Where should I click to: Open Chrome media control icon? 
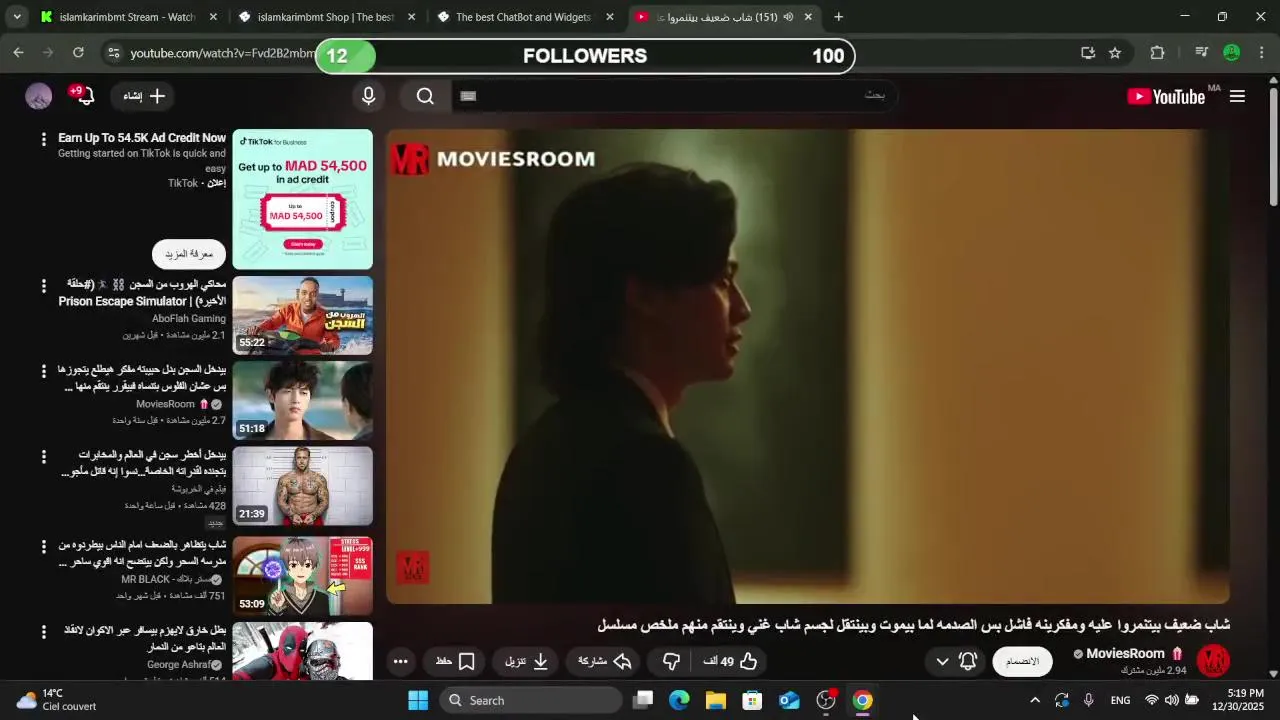coord(1202,53)
